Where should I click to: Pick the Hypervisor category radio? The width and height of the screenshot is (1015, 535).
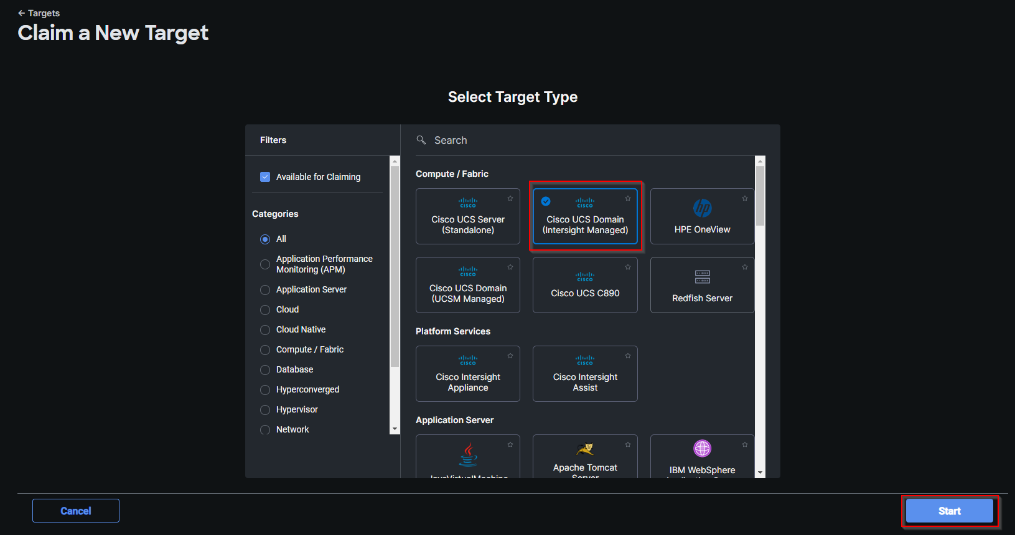pyautogui.click(x=265, y=410)
